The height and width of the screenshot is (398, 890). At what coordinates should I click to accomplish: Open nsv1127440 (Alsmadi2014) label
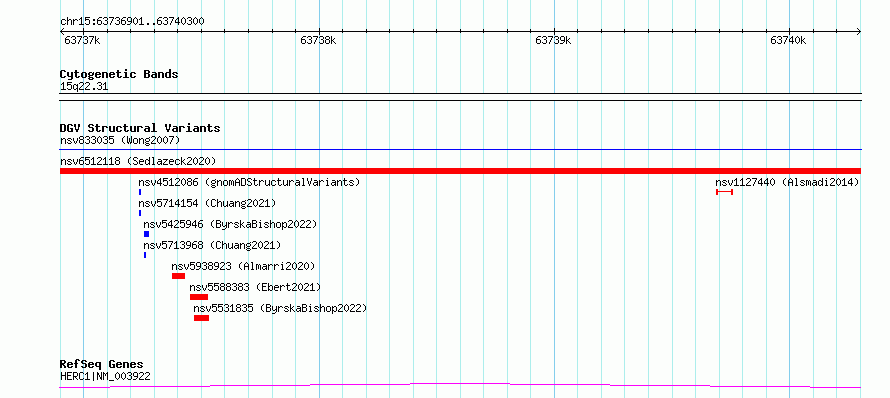point(787,182)
